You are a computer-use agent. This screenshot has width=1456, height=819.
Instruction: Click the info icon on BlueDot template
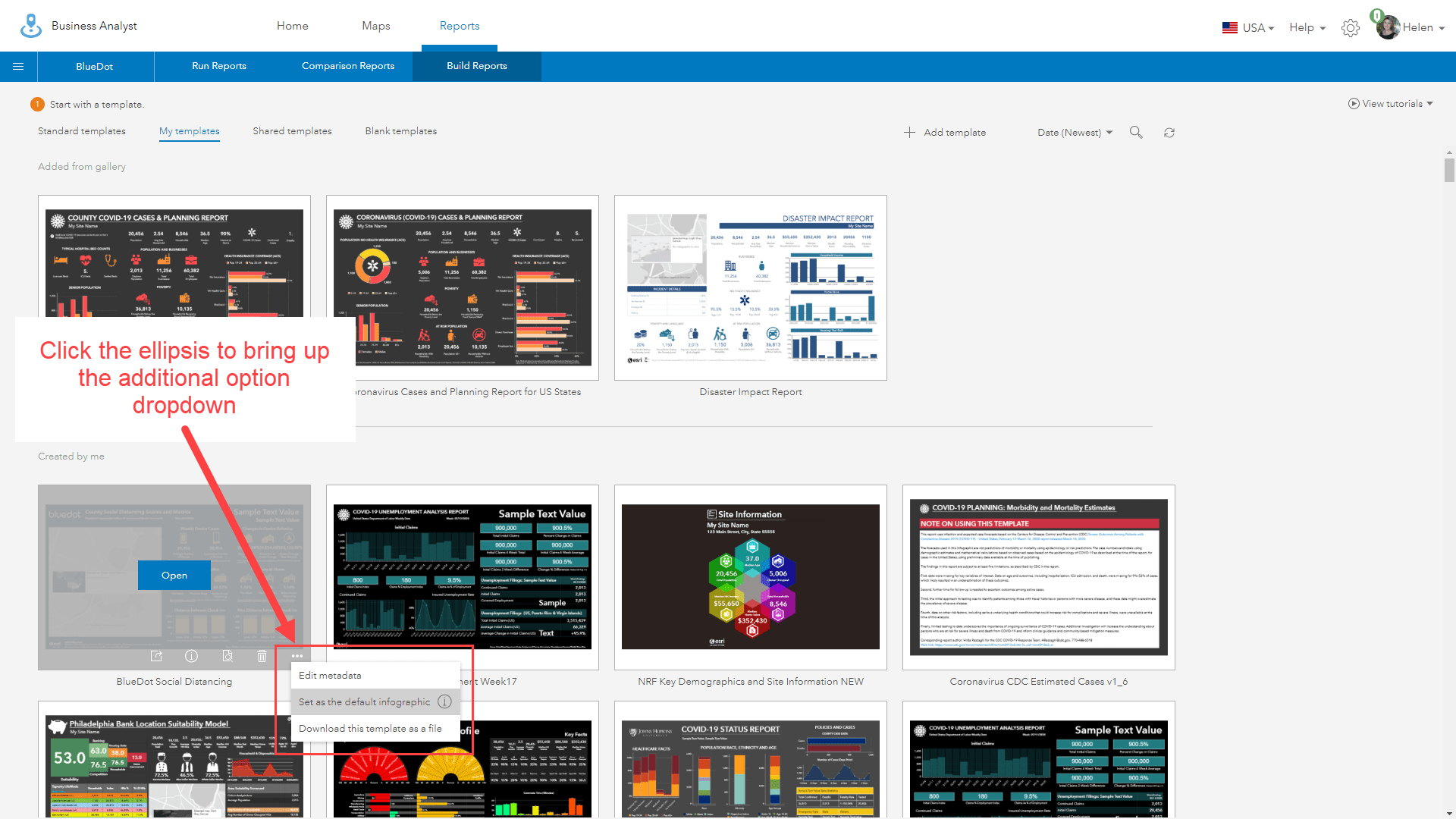(x=191, y=655)
